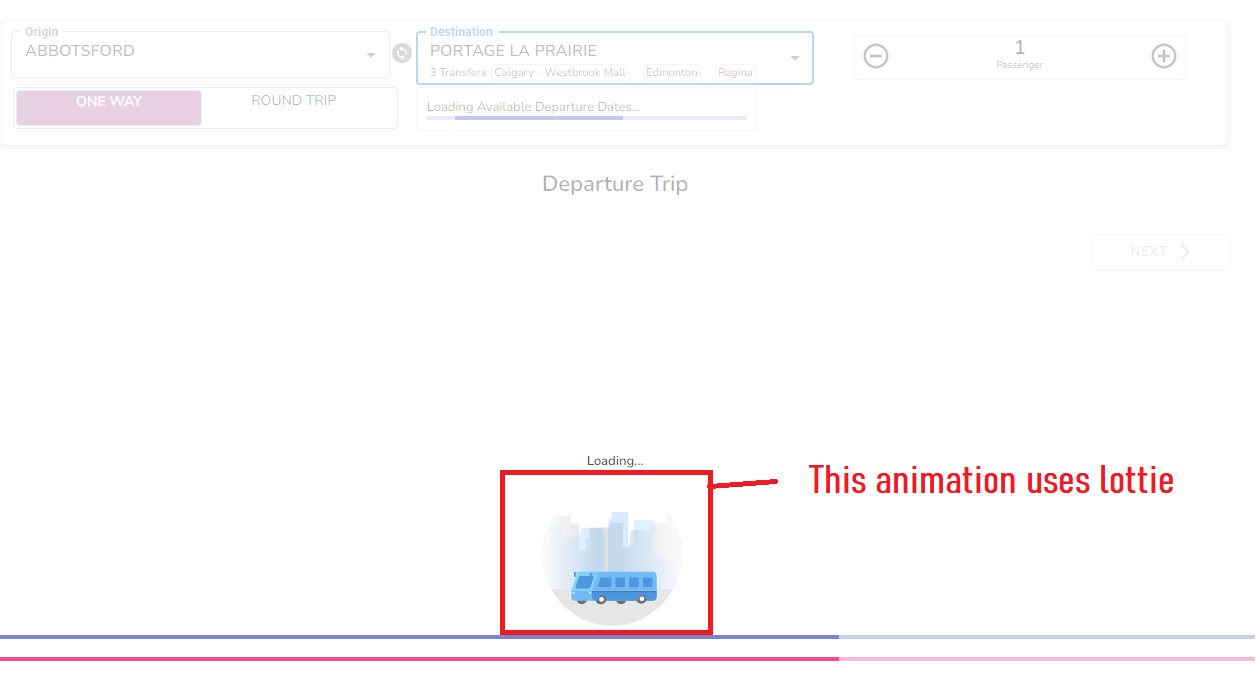Click the Destination field dropdown arrow icon
The image size is (1260, 679).
coord(796,58)
